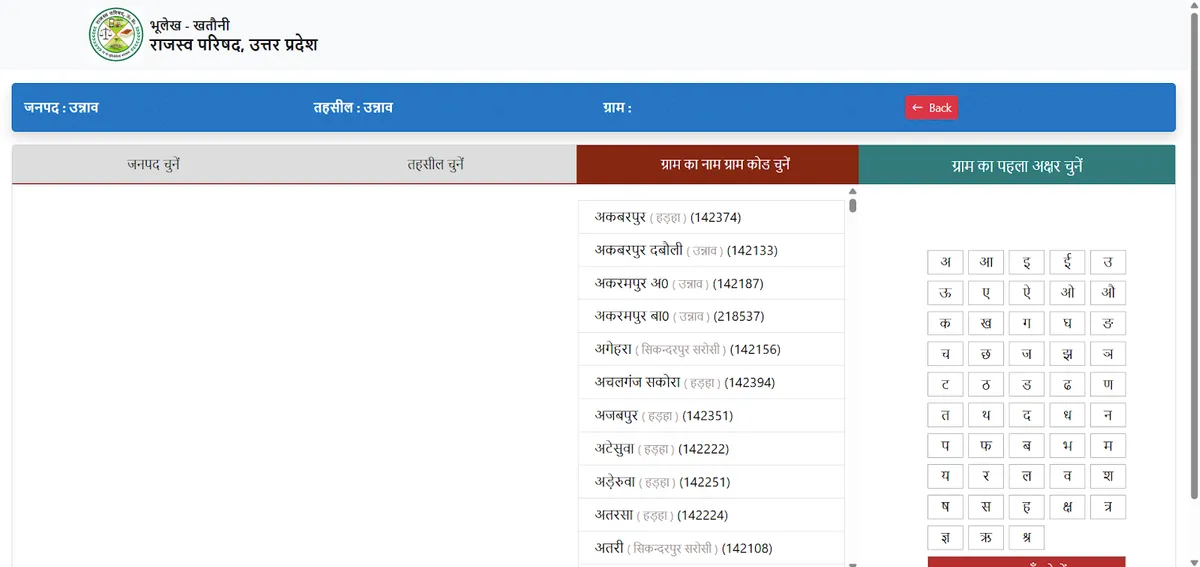Click the letter ज्ञ button

(945, 537)
